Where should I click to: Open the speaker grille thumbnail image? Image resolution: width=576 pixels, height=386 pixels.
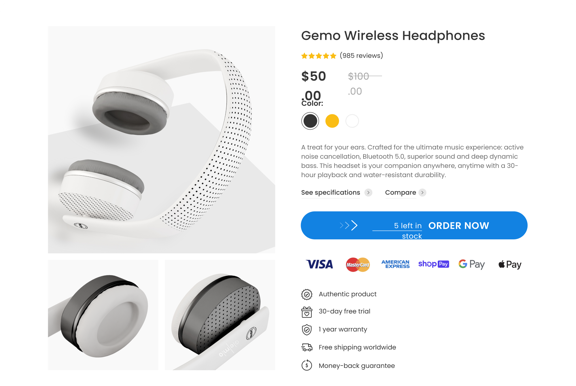coord(220,315)
